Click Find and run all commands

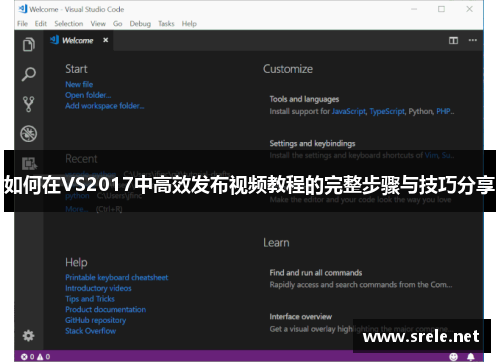[x=316, y=273]
